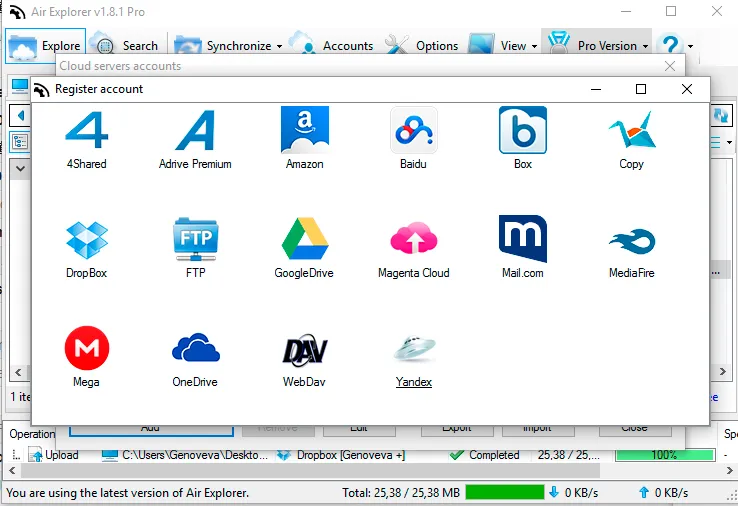The width and height of the screenshot is (738, 506).
Task: Select DropBox account type
Action: click(87, 240)
